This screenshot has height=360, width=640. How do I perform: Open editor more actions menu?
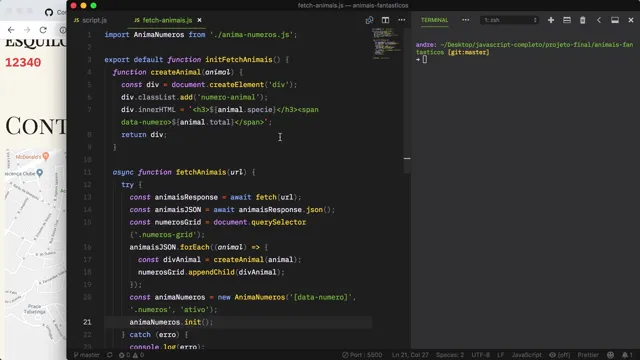(x=402, y=20)
